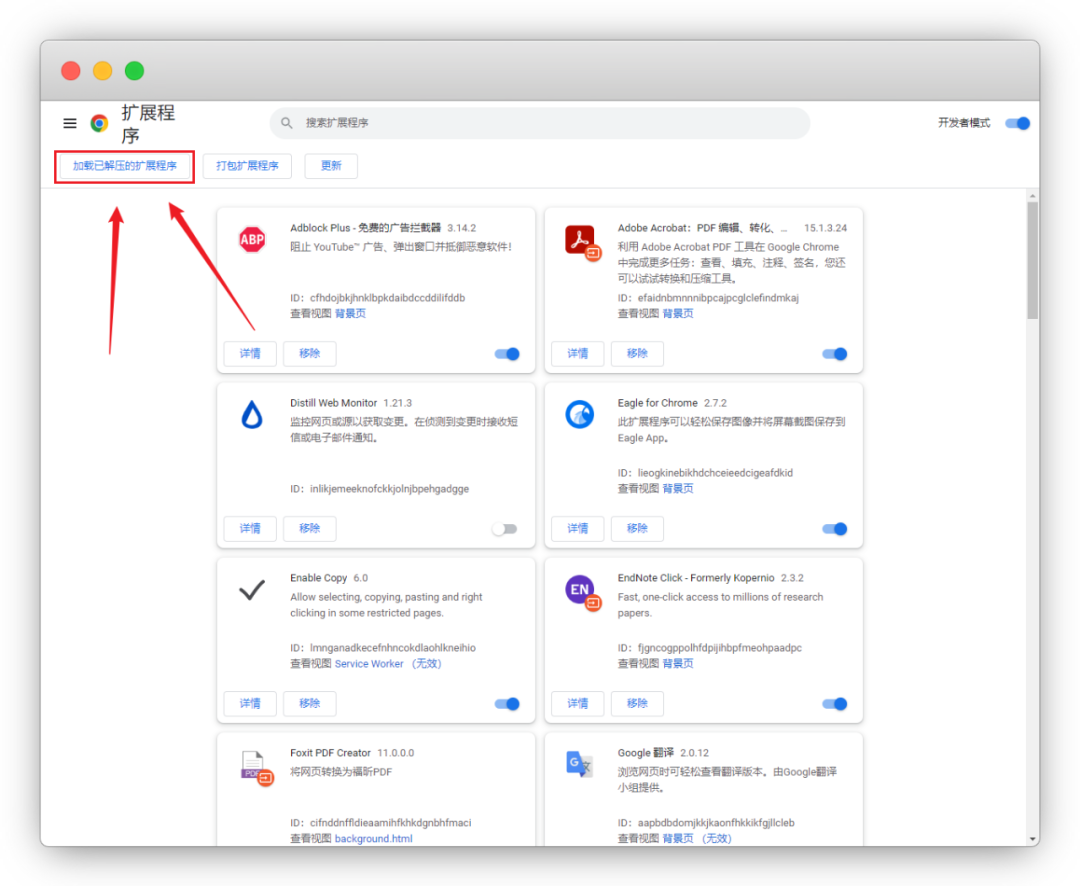Click the Foxit PDF Creator title text
The image size is (1080, 886).
click(x=331, y=753)
